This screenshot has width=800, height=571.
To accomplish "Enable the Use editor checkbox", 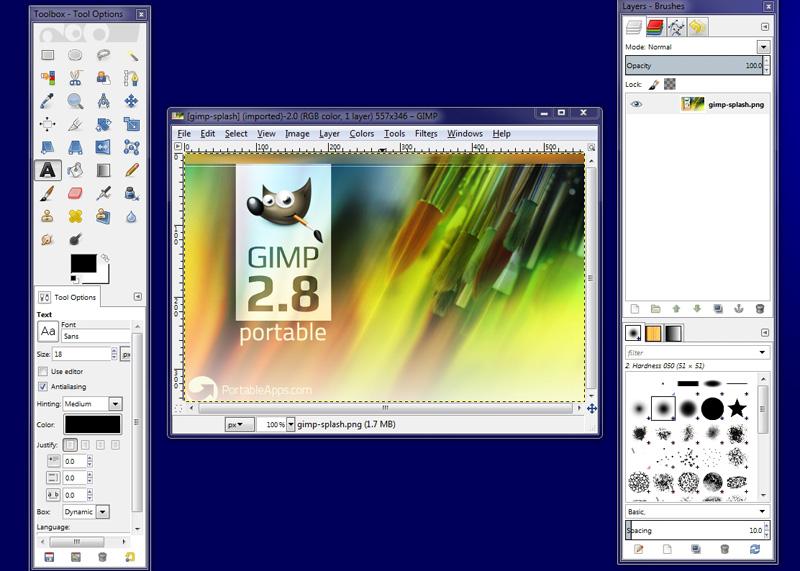I will point(43,371).
